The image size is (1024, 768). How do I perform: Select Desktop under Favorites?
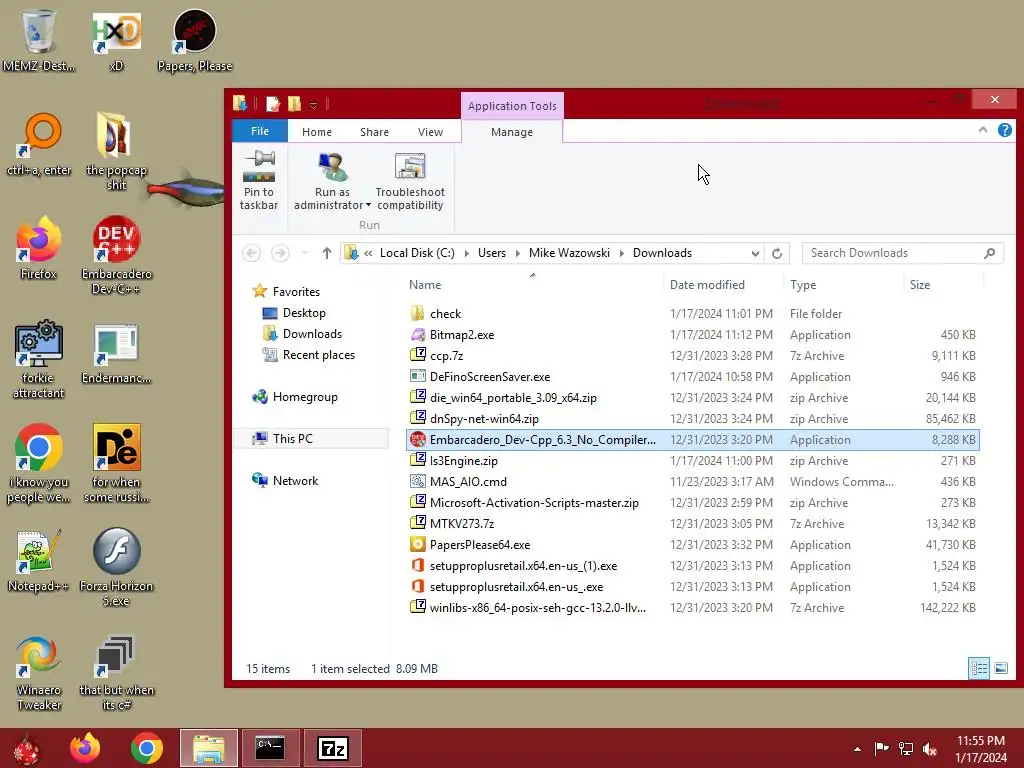click(x=304, y=313)
